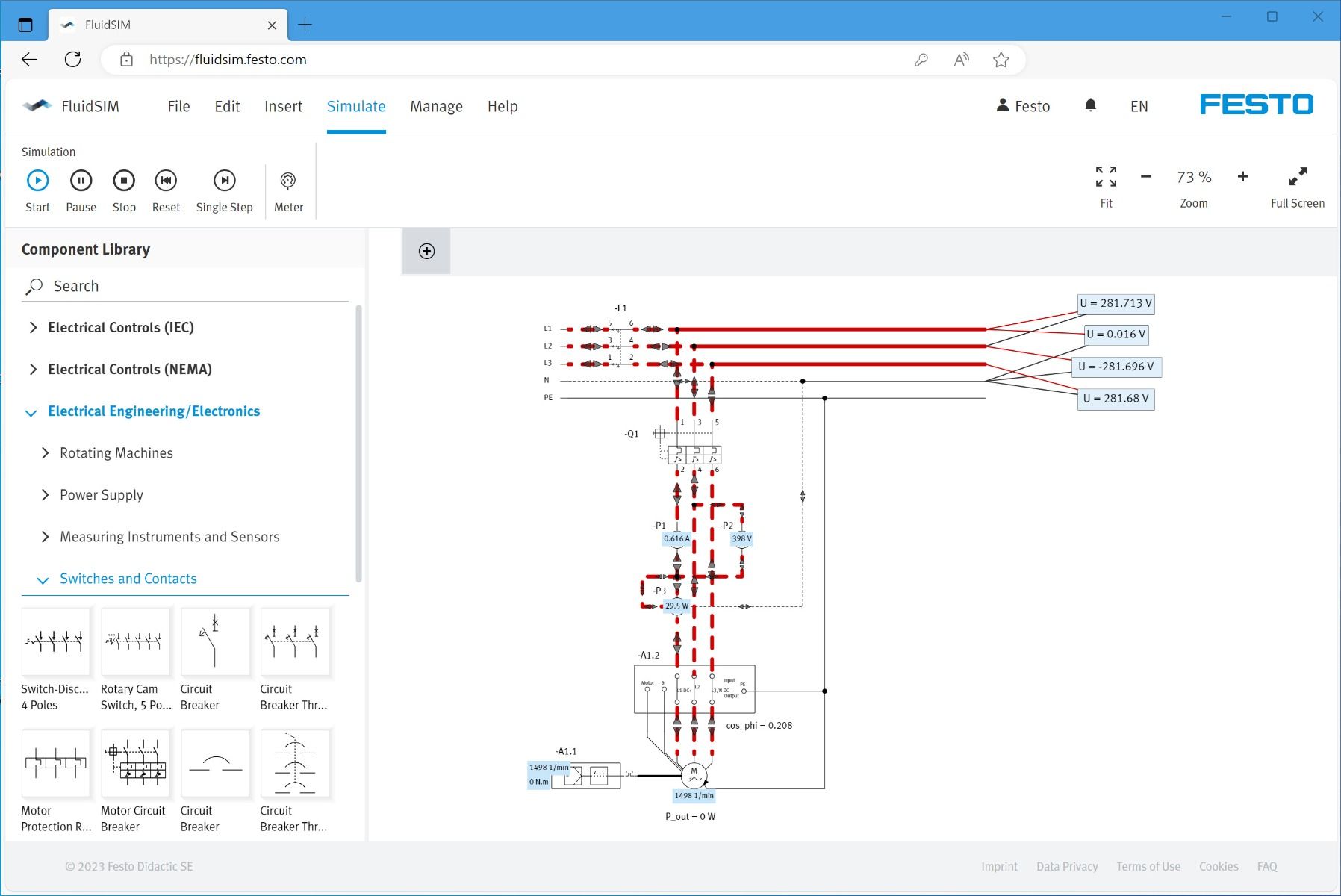Click the motor symbol M
This screenshot has height=896, width=1341.
[694, 776]
